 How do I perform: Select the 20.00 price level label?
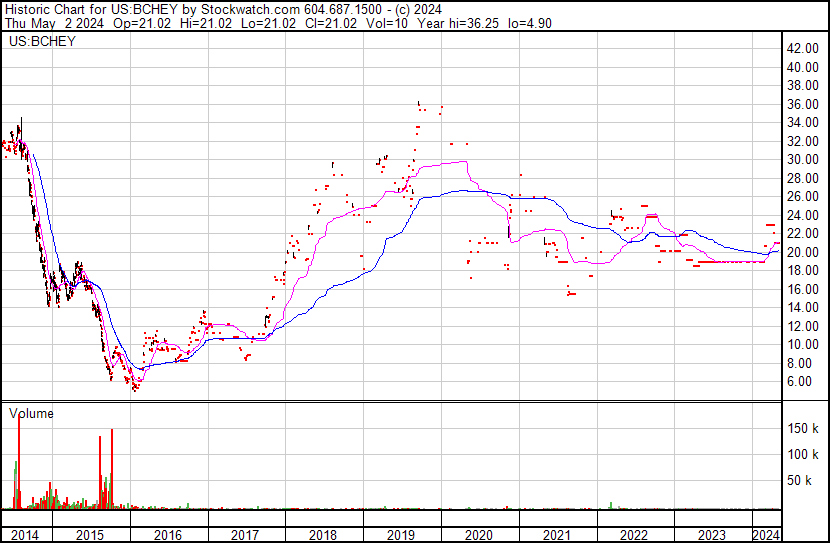click(x=804, y=252)
